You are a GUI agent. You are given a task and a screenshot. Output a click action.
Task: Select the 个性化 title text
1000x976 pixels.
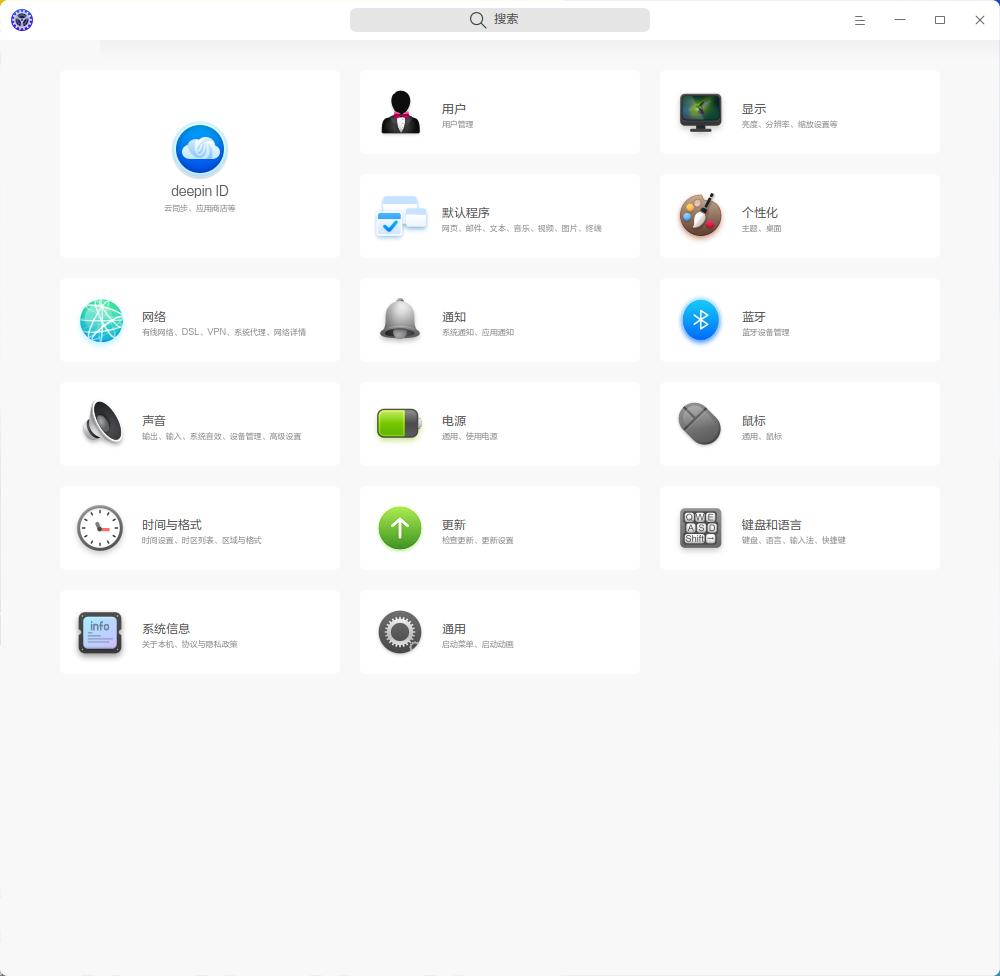click(760, 213)
